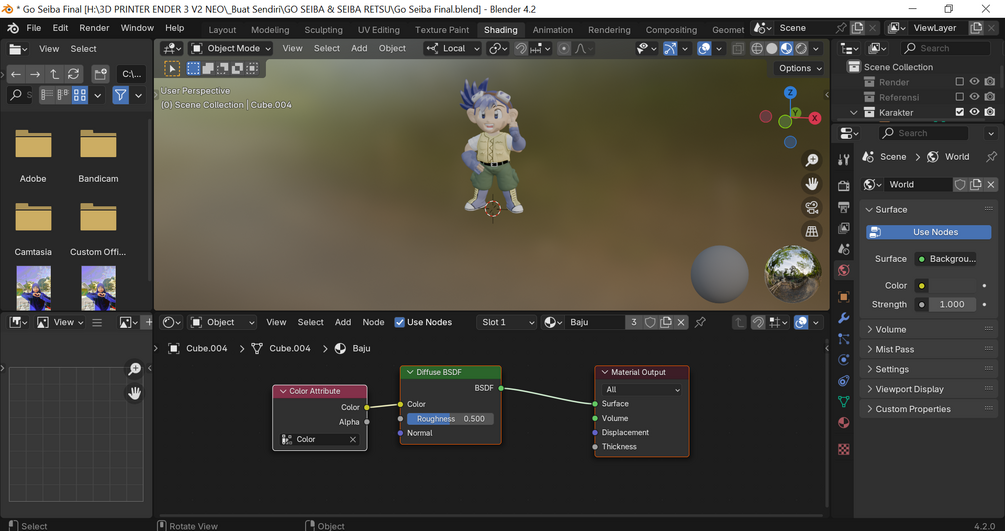The image size is (1005, 531).
Task: Select rendered viewport shading mode
Action: point(802,49)
